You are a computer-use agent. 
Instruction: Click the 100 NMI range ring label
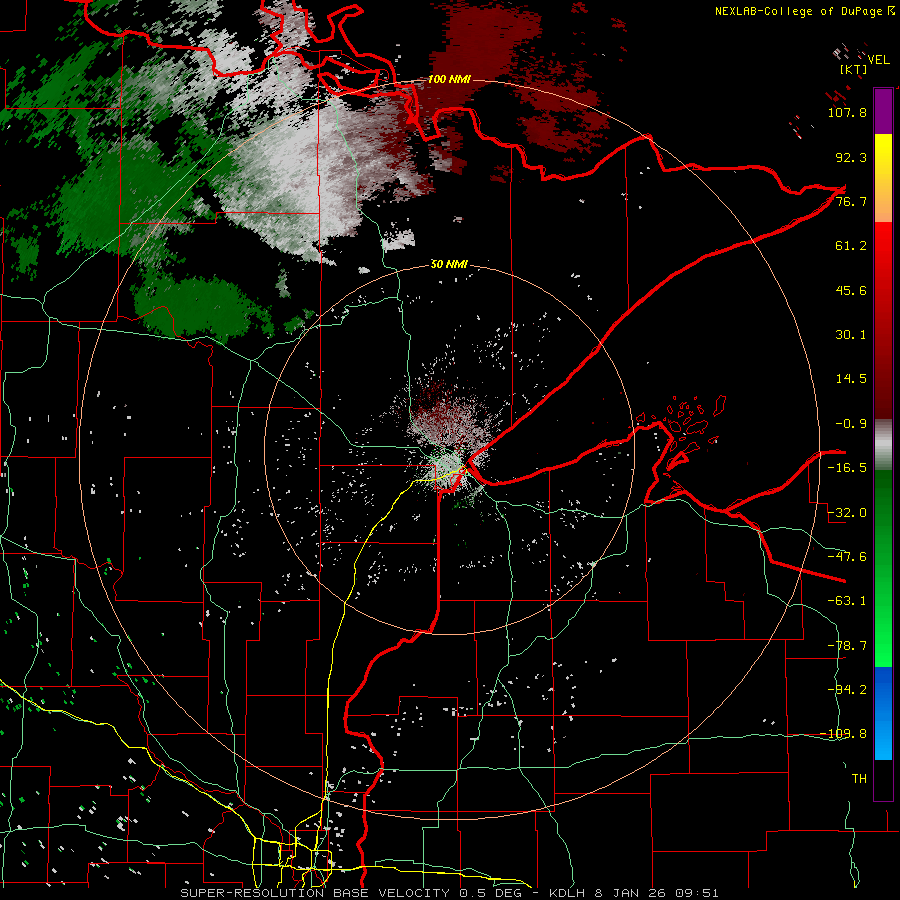tap(449, 79)
